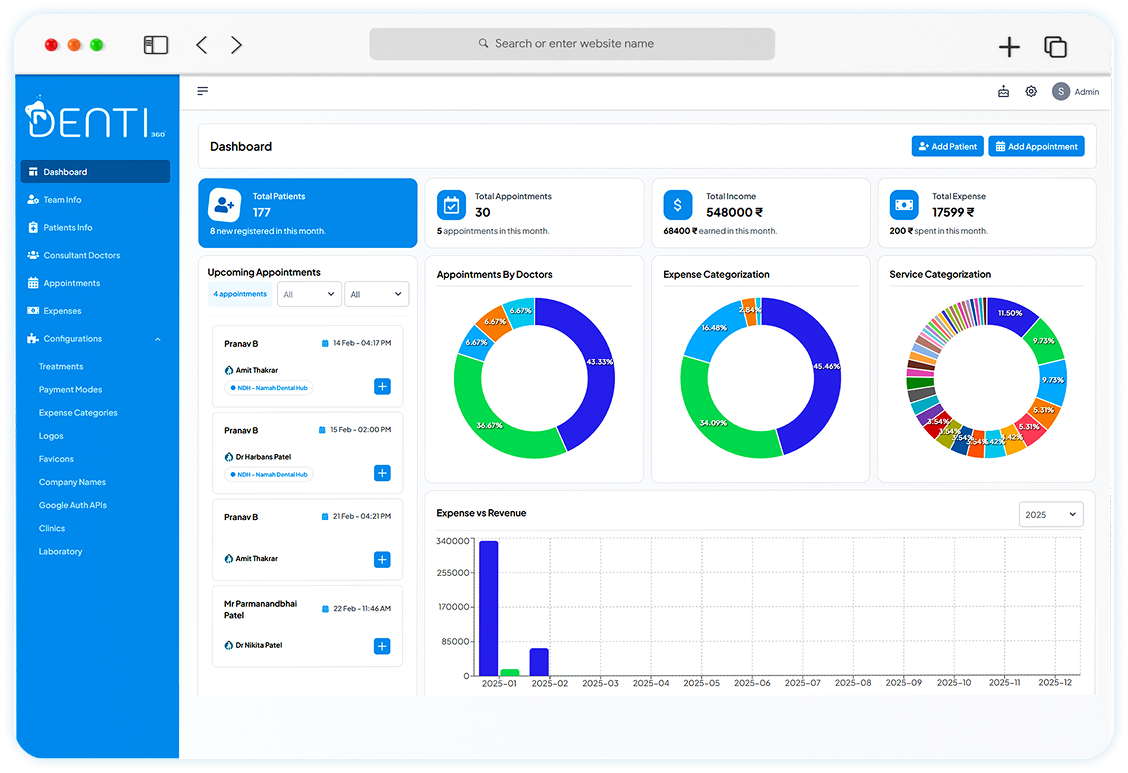Click the Consultant Doctors sidebar icon
The width and height of the screenshot is (1128, 773).
click(x=32, y=255)
